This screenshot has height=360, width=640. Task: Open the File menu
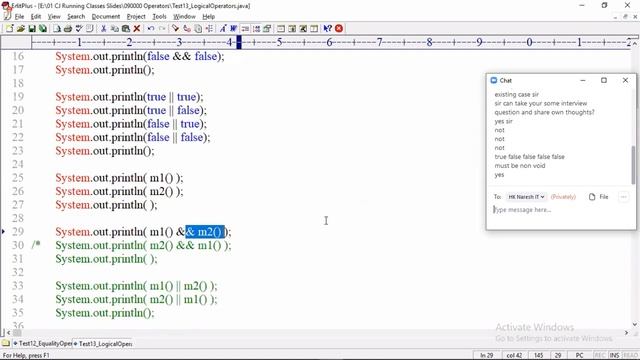pos(19,17)
